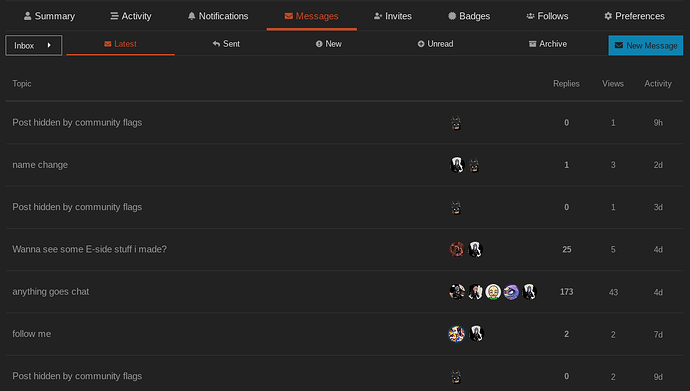Open the Summary tab
The width and height of the screenshot is (690, 391).
49,16
